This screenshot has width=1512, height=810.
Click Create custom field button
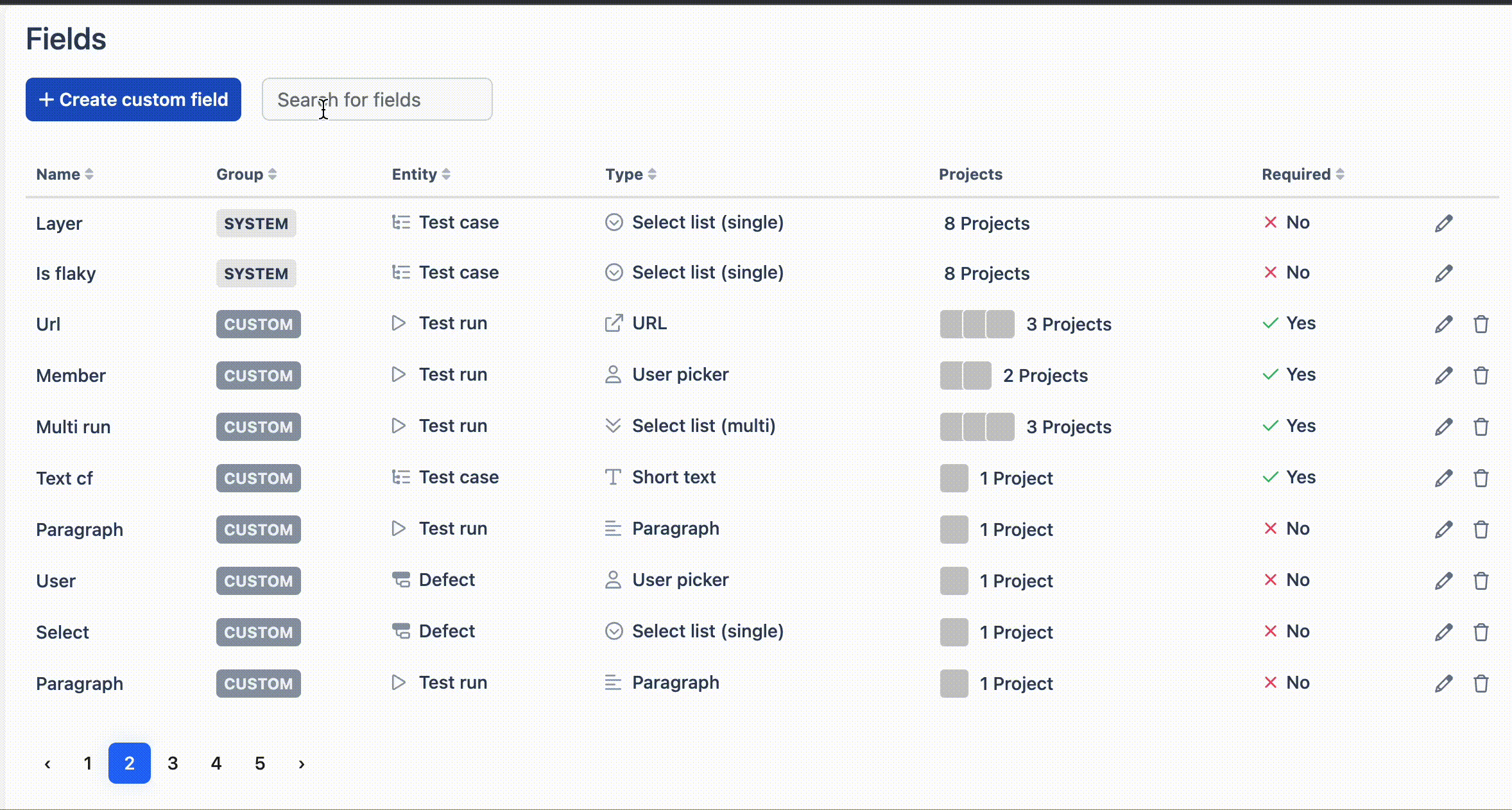pyautogui.click(x=133, y=99)
